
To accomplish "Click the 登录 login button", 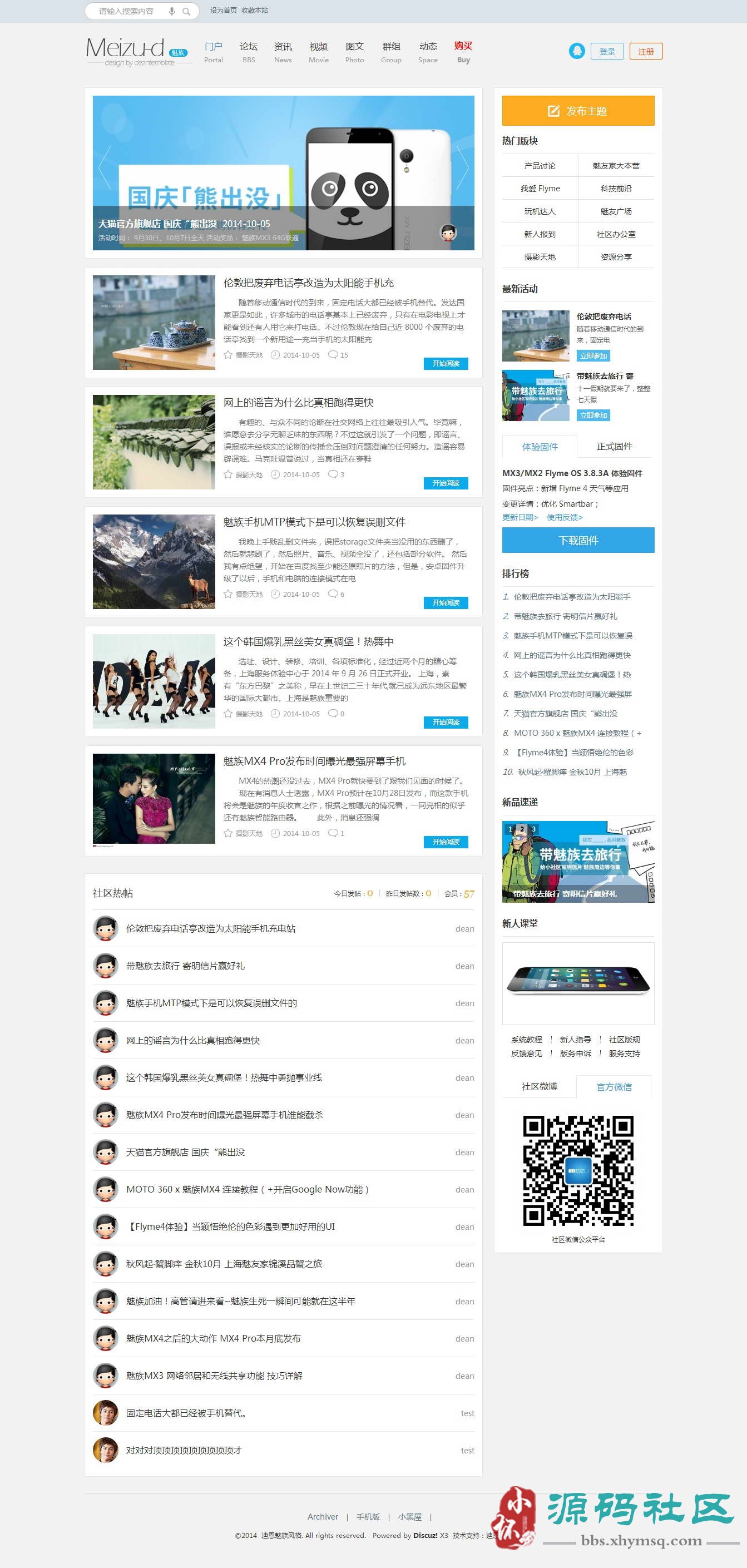I will [607, 52].
